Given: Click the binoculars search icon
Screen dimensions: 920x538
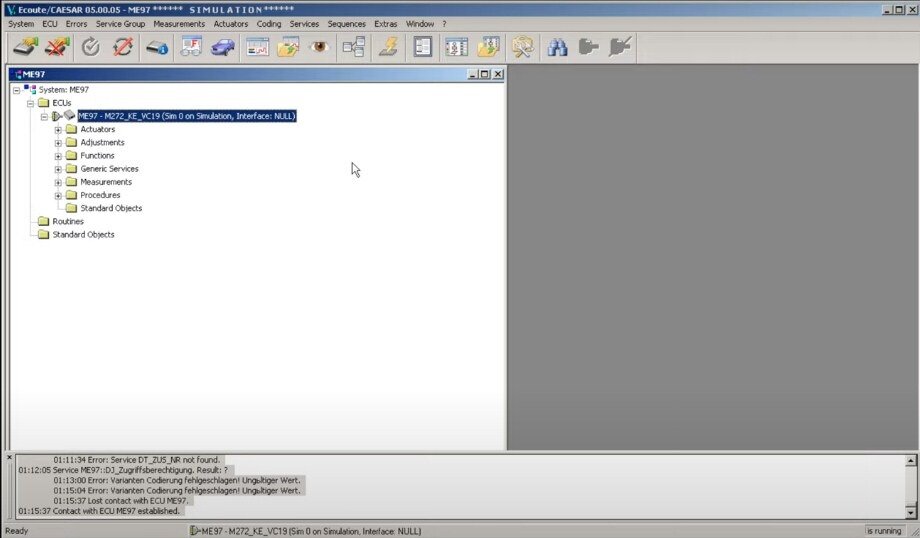Looking at the screenshot, I should (x=557, y=47).
